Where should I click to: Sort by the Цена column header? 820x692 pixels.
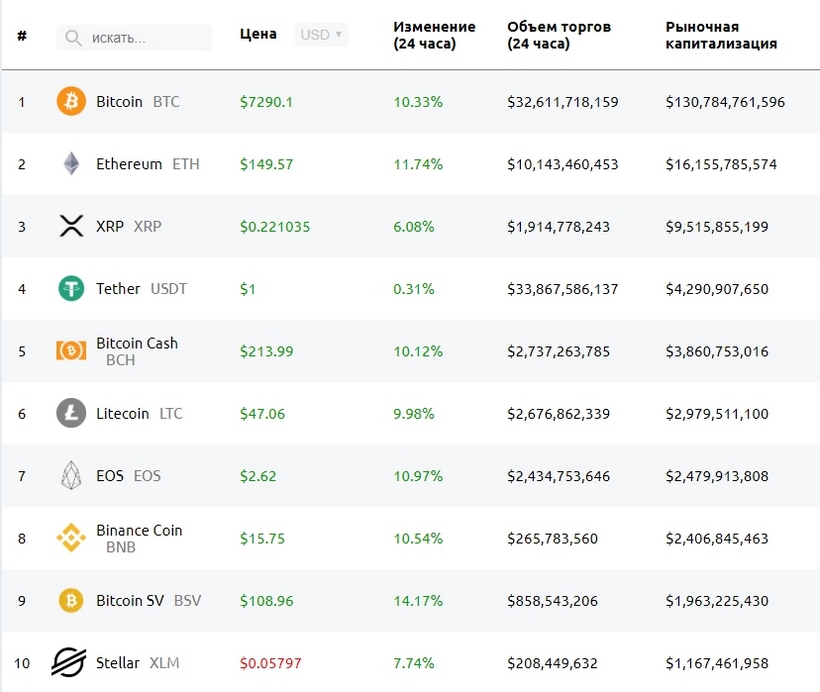click(x=258, y=34)
